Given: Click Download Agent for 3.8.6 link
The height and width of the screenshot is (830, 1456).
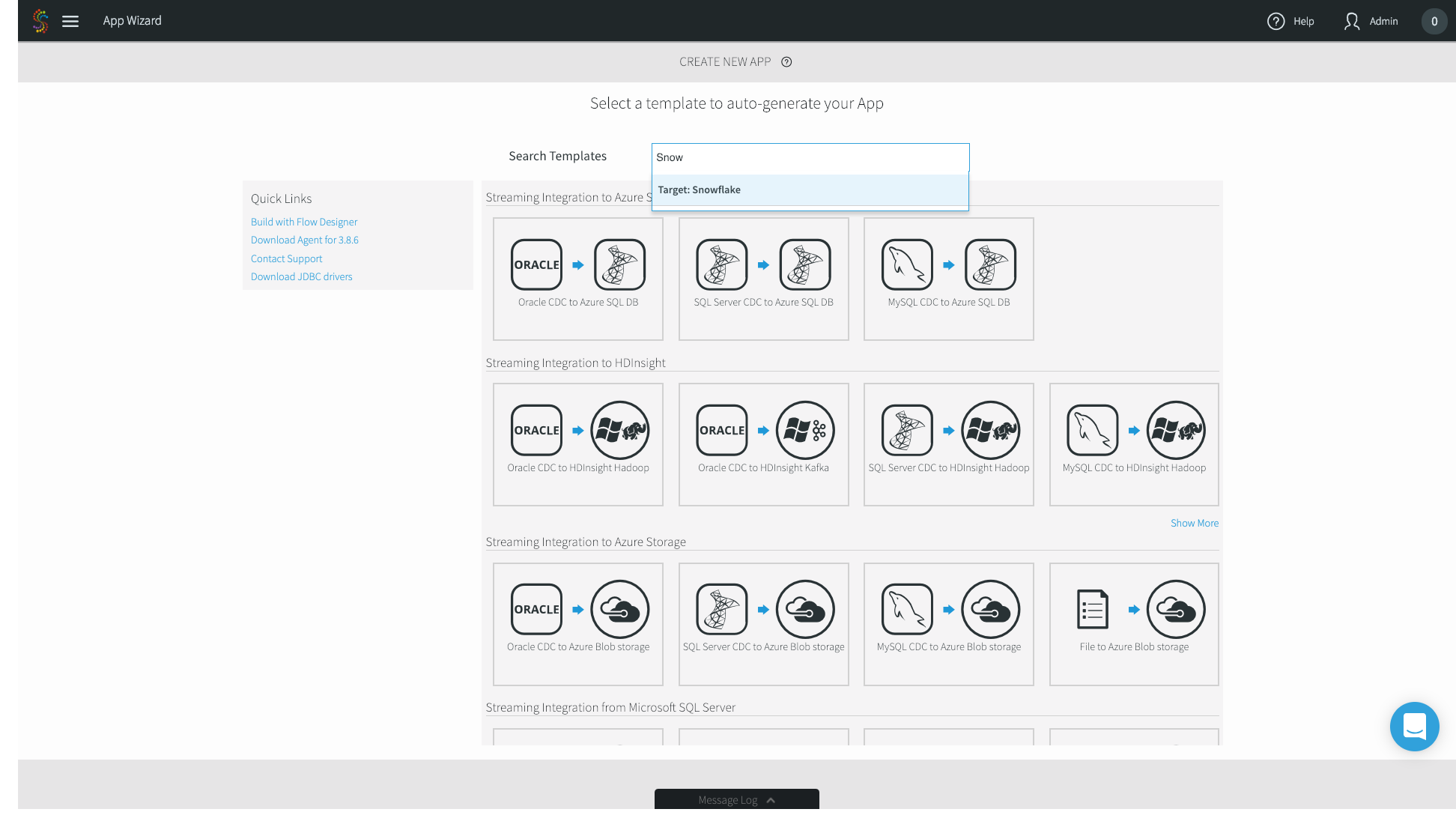Looking at the screenshot, I should pos(305,240).
